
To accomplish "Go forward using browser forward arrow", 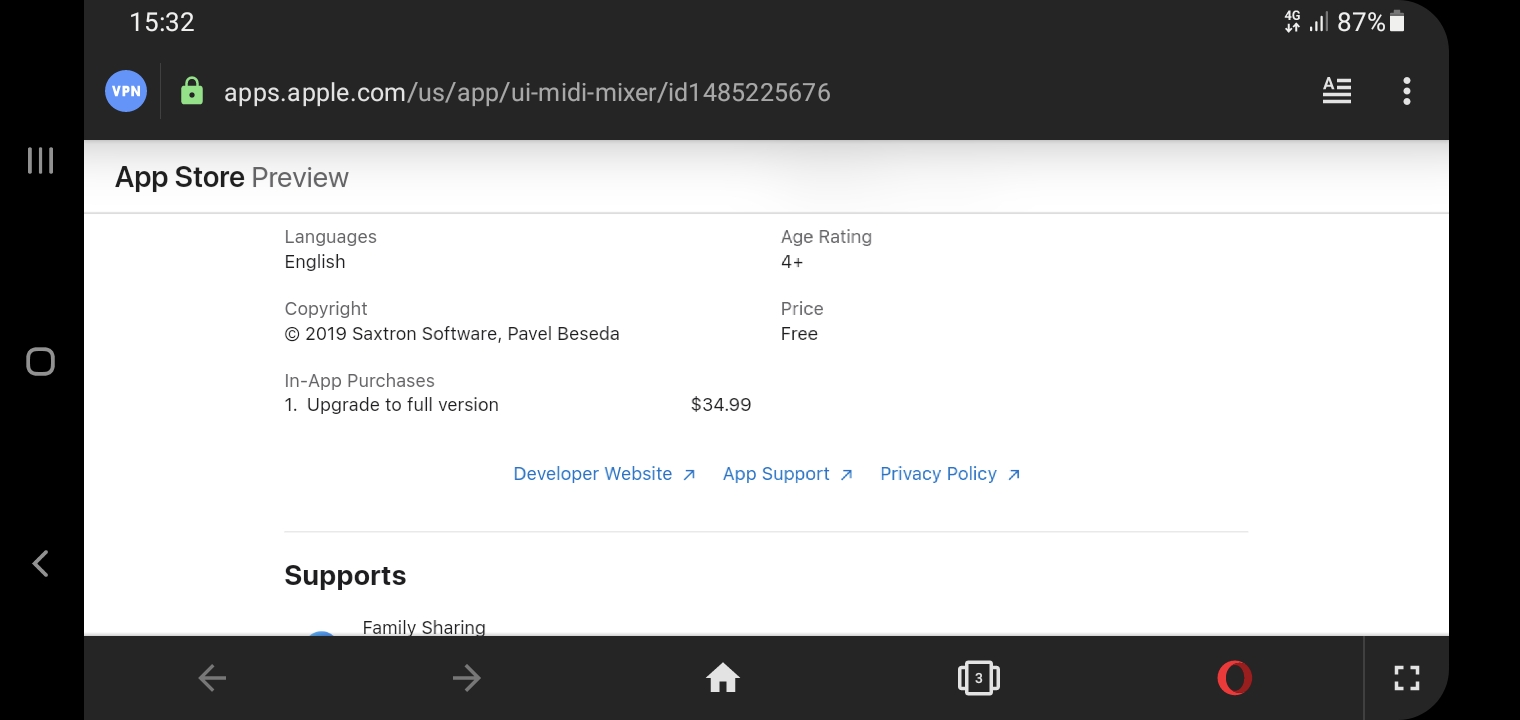I will pos(466,679).
